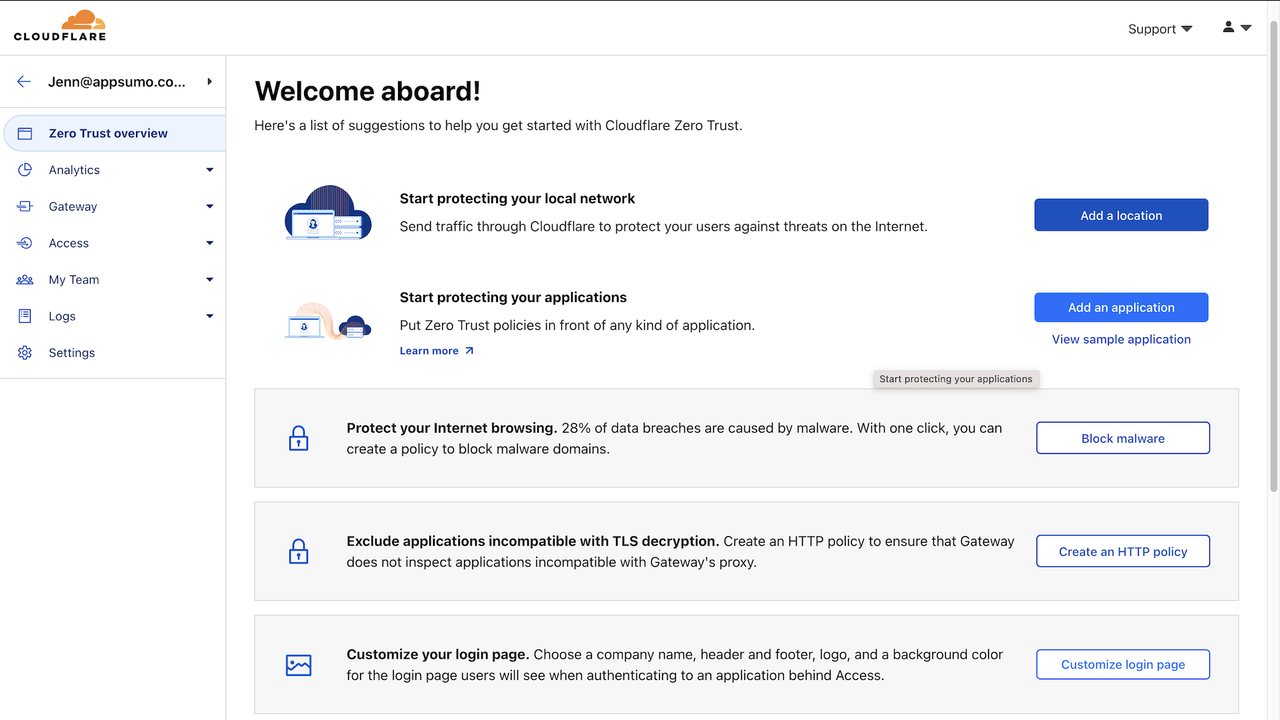Click the My Team people icon
The height and width of the screenshot is (720, 1280).
25,280
